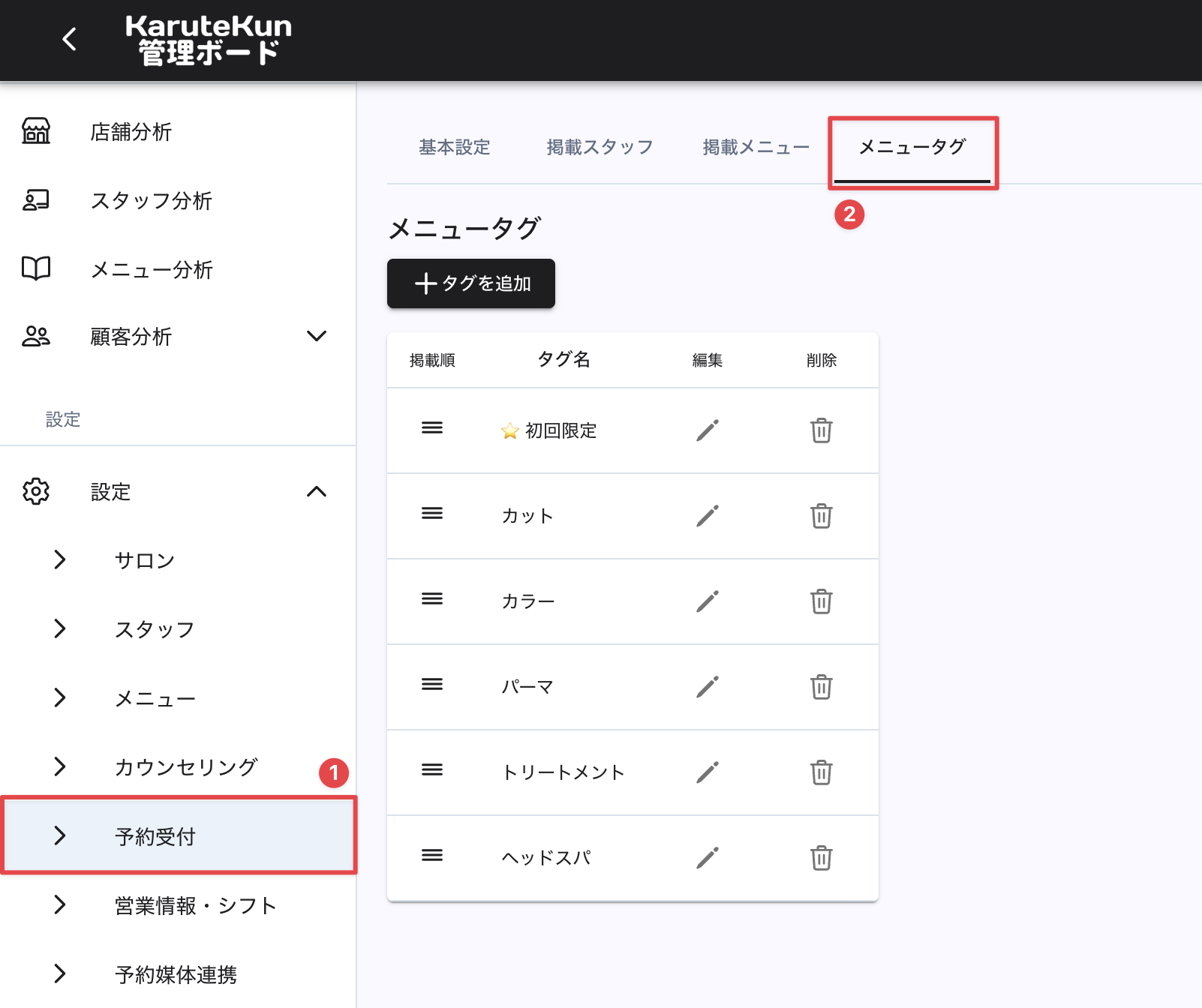Click drag handle for パーマ row

pos(432,685)
